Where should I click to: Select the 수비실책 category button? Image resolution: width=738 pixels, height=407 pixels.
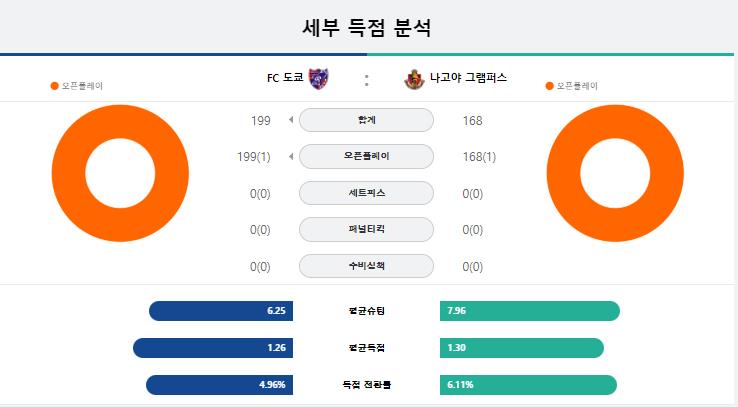(366, 266)
